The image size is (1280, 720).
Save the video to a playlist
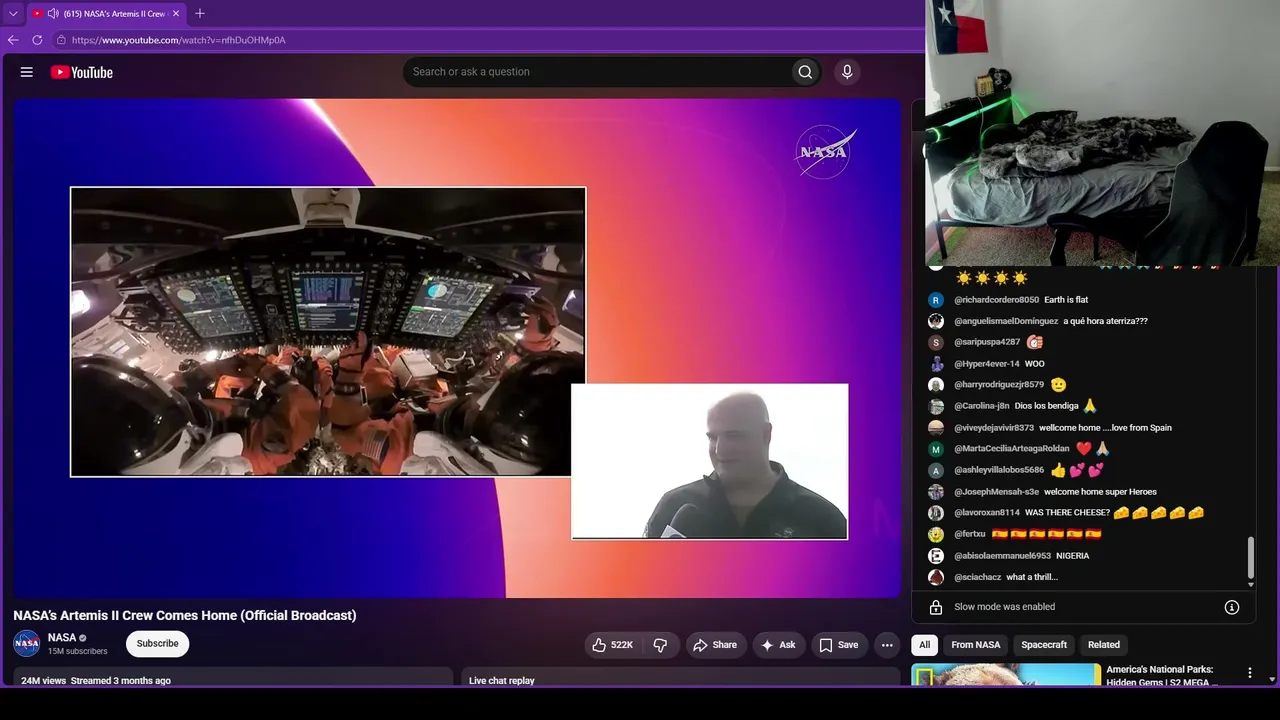pos(839,645)
